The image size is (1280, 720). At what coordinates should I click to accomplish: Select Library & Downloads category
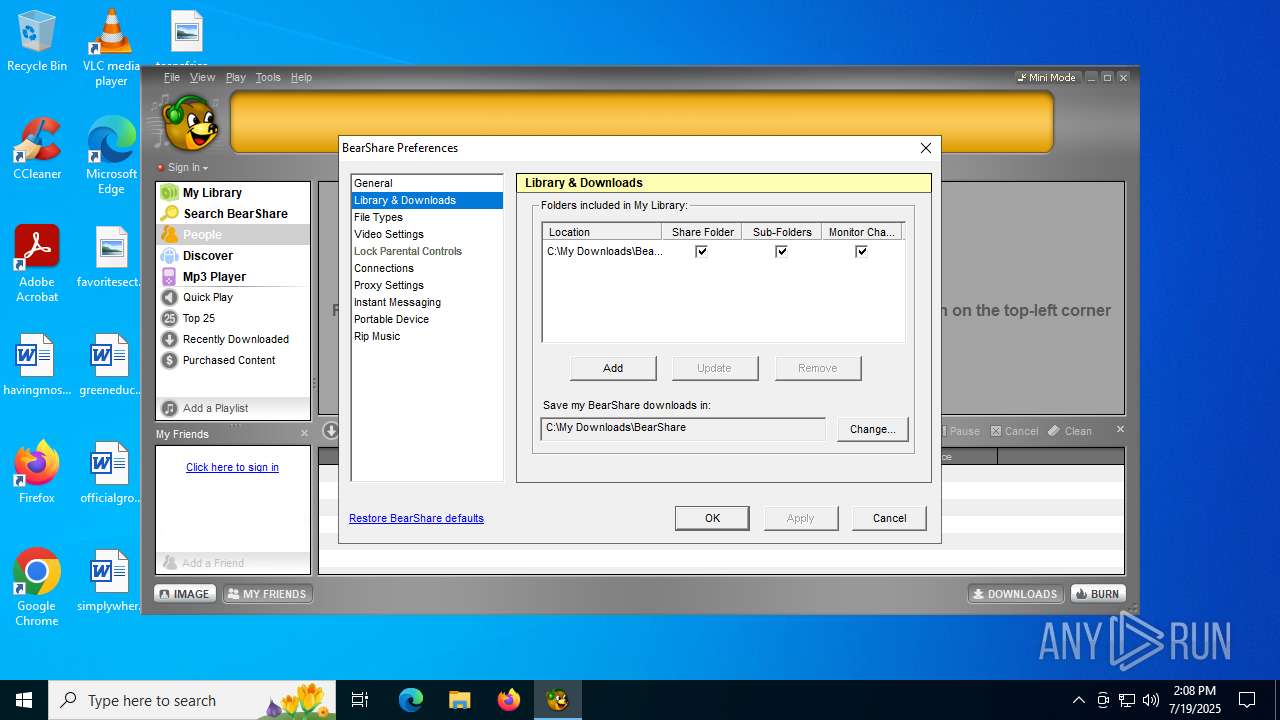click(427, 200)
